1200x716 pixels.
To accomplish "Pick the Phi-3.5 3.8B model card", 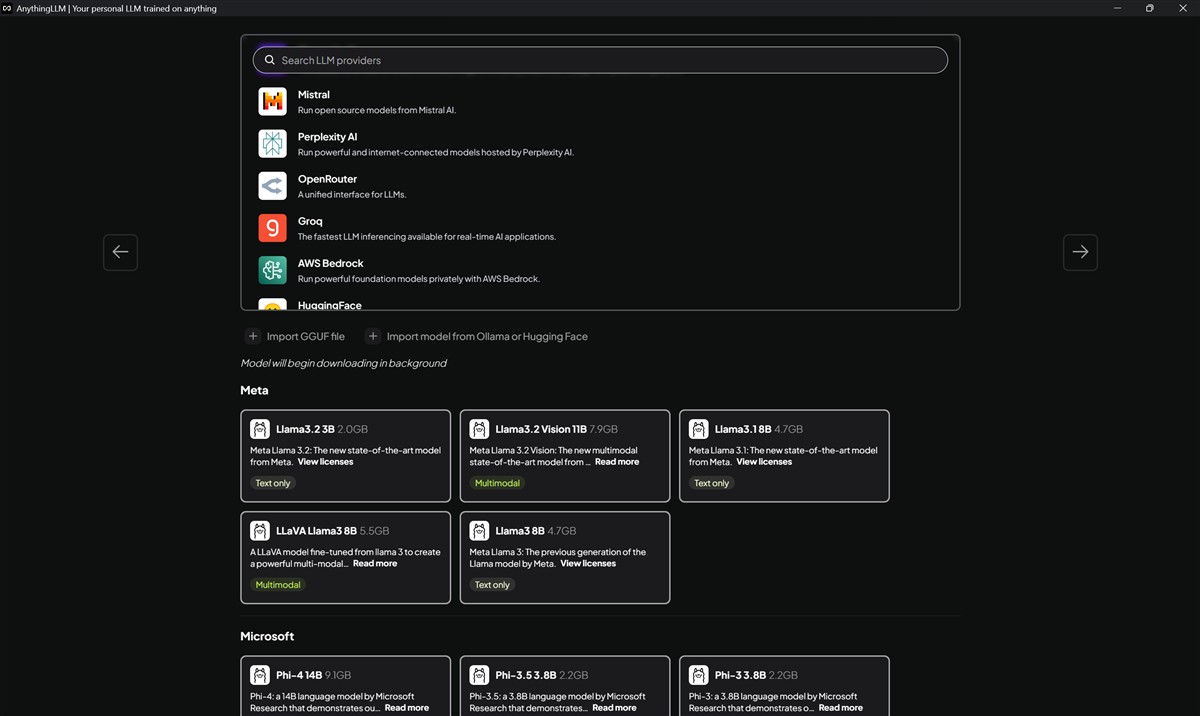I will [x=564, y=686].
